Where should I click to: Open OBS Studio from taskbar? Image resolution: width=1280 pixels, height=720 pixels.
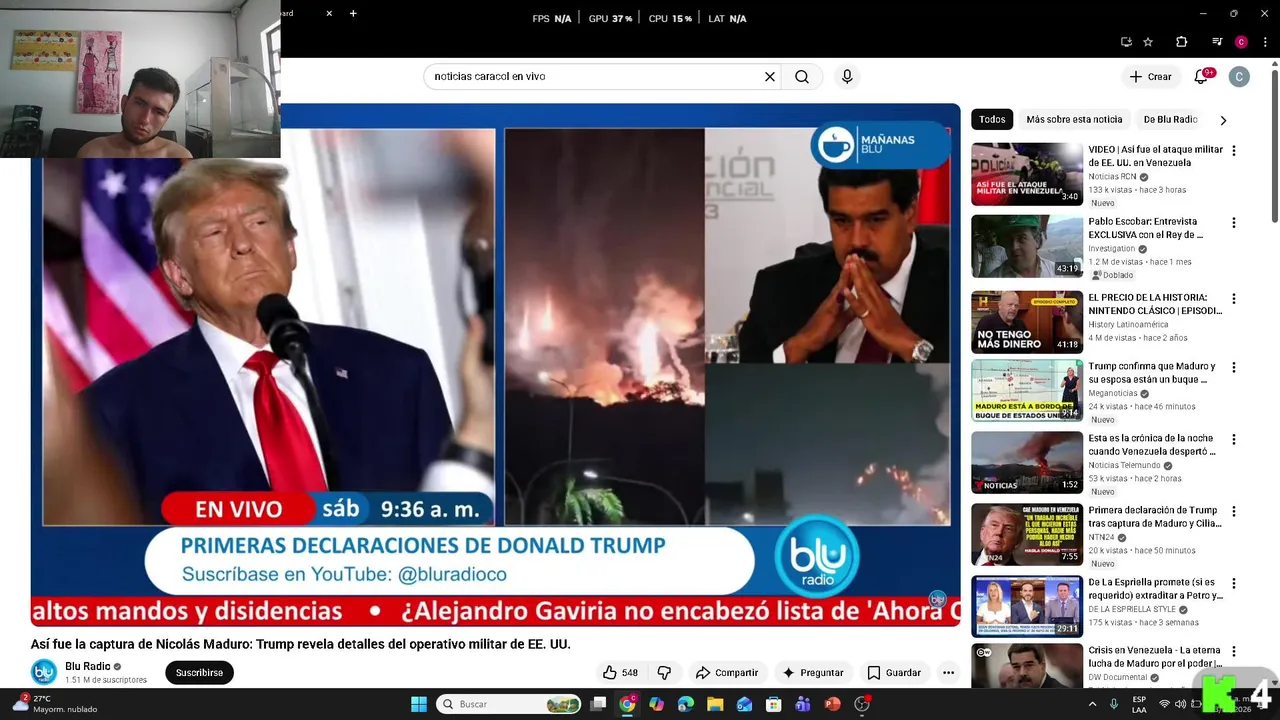coord(862,704)
